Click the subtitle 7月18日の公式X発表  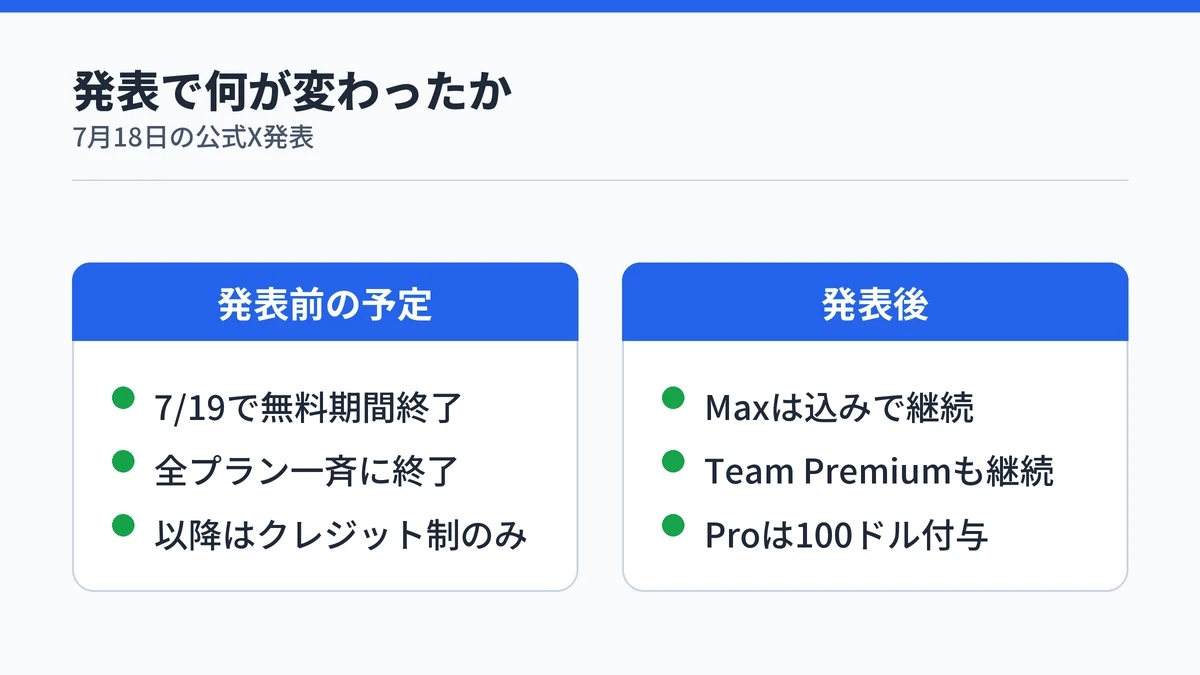point(194,137)
